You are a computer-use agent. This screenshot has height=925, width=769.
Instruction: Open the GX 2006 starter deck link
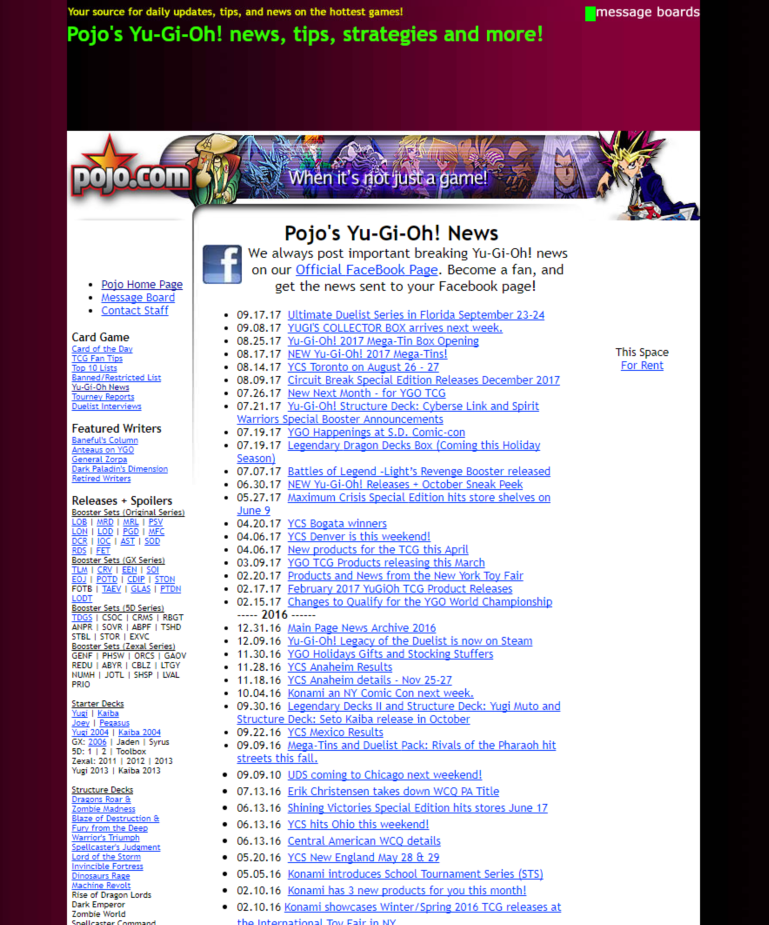point(97,742)
